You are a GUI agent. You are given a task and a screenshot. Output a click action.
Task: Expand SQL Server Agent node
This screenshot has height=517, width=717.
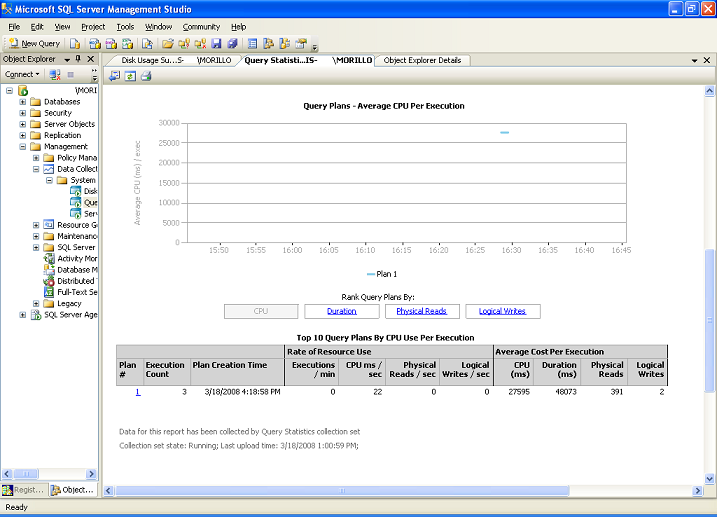click(x=22, y=315)
